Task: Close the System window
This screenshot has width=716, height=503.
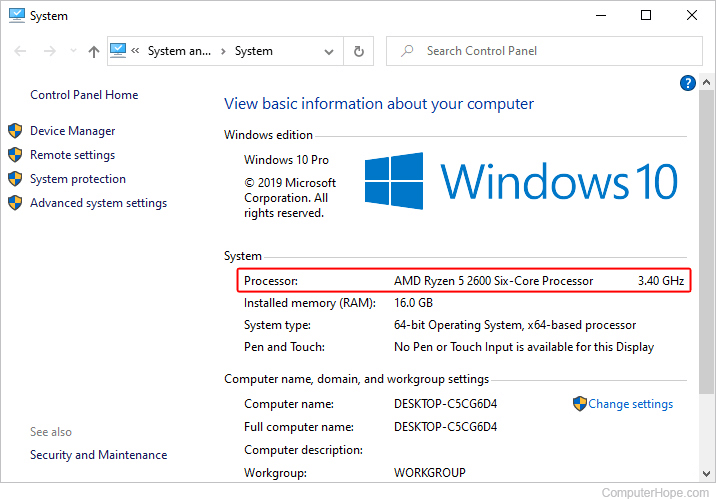Action: 692,16
